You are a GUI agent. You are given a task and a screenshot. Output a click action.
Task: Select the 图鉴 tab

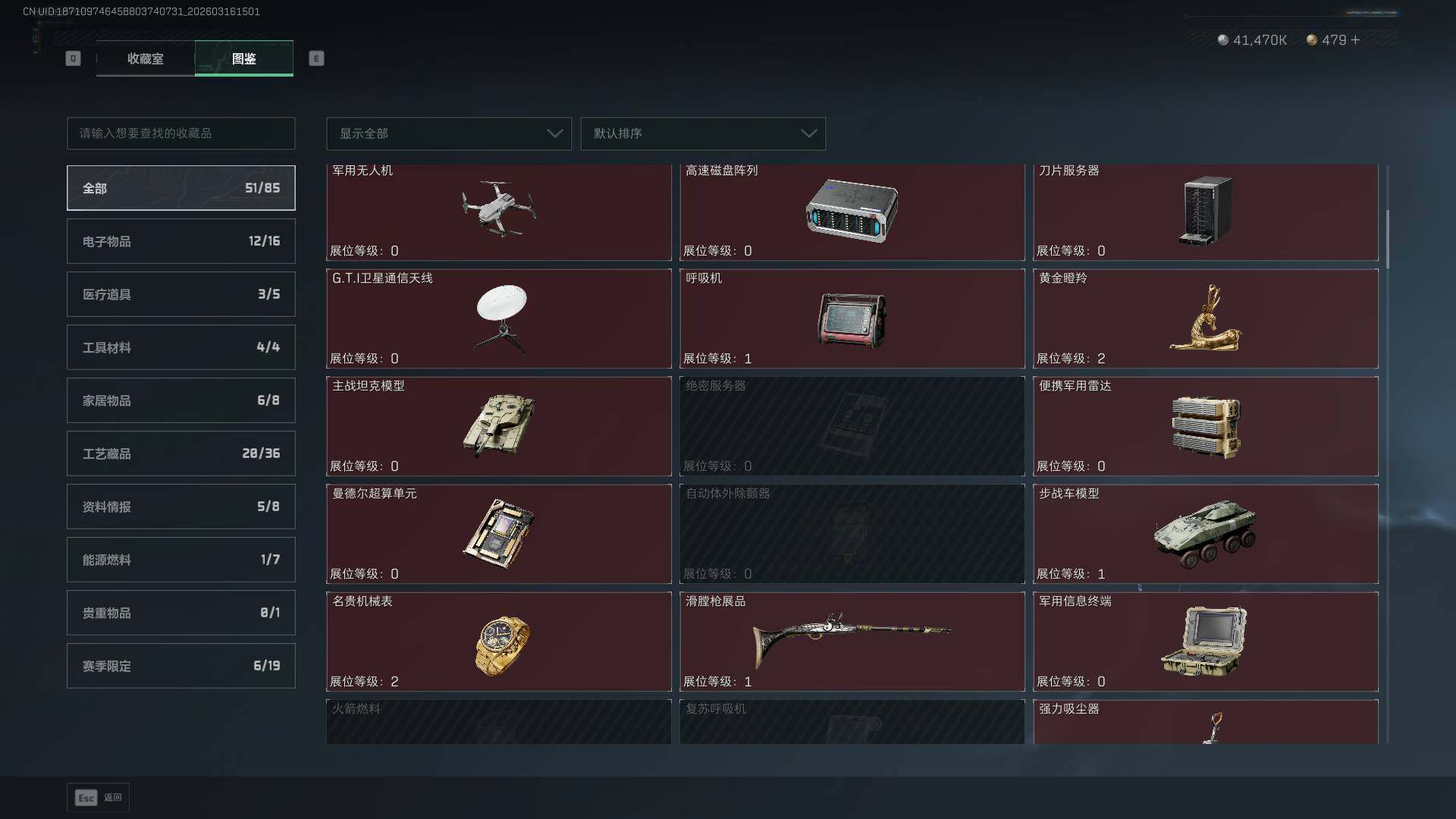(x=244, y=58)
